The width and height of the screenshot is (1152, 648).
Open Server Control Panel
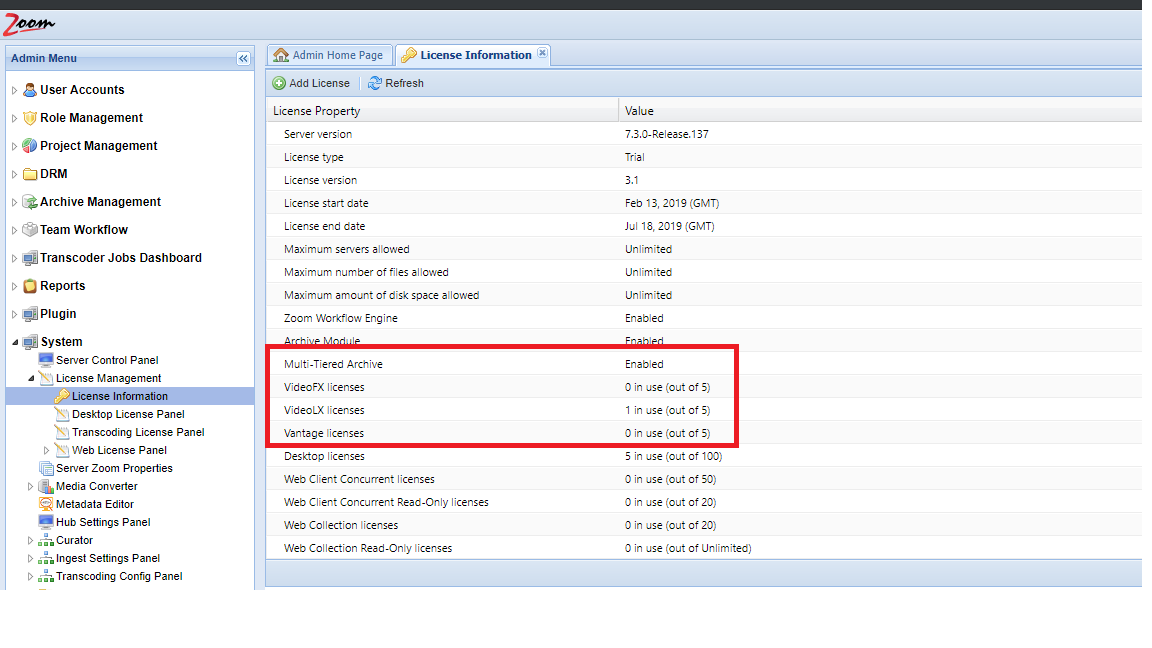107,360
